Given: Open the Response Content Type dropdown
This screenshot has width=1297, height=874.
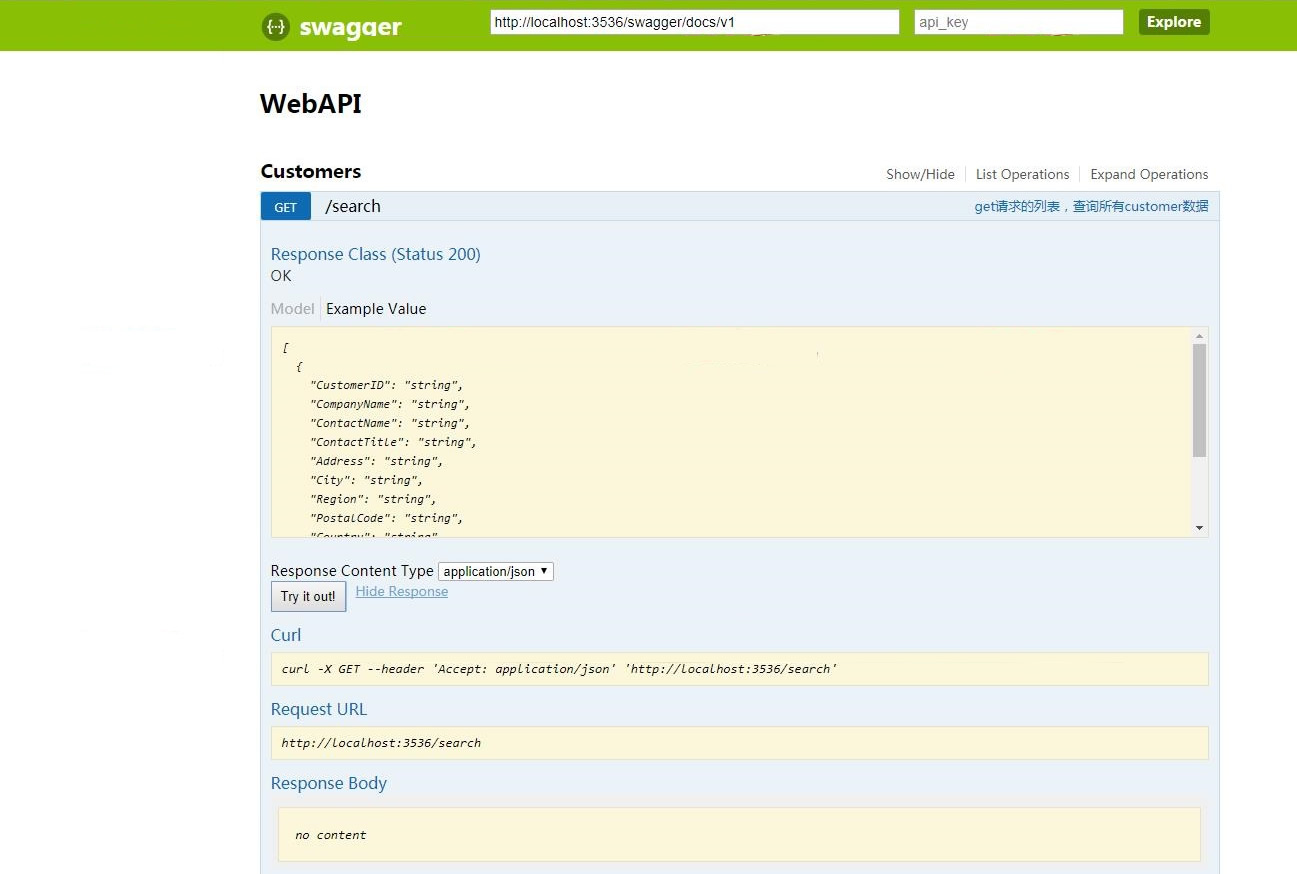Looking at the screenshot, I should pos(496,571).
